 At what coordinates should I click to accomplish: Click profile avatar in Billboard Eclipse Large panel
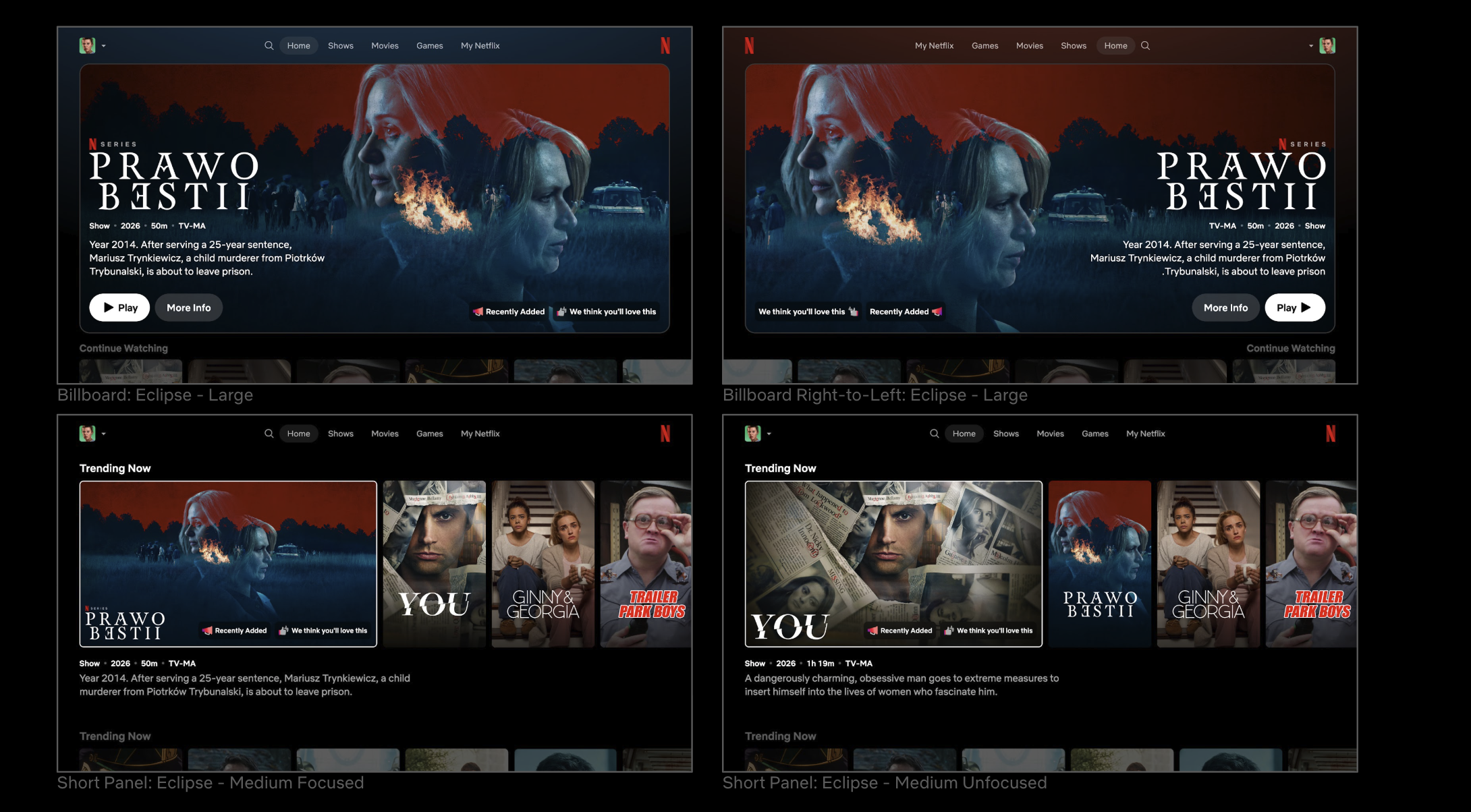(x=87, y=46)
